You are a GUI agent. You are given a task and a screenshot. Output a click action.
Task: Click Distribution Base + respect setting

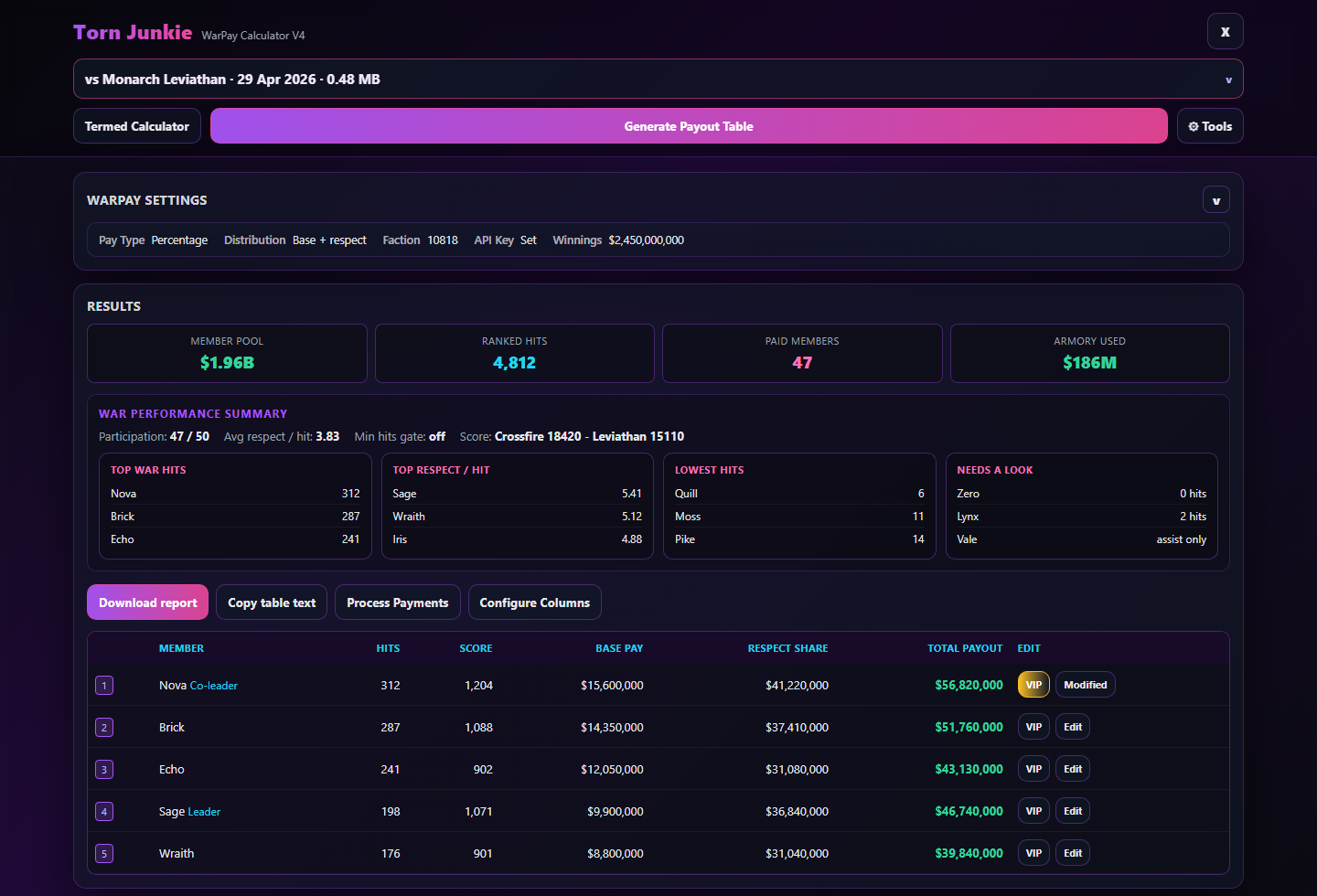pos(294,240)
